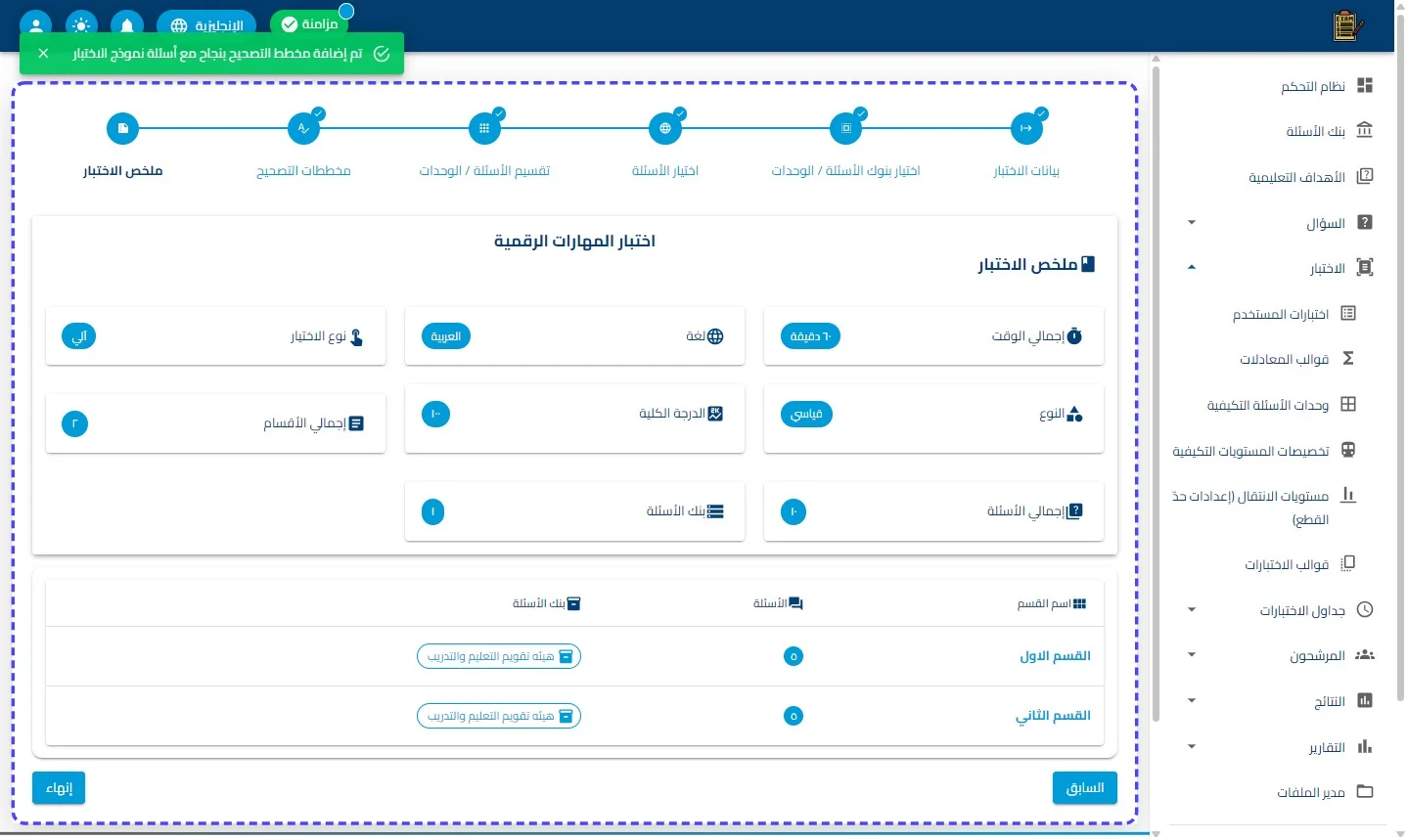Expand المرشحون sidebar arrow

click(1192, 655)
